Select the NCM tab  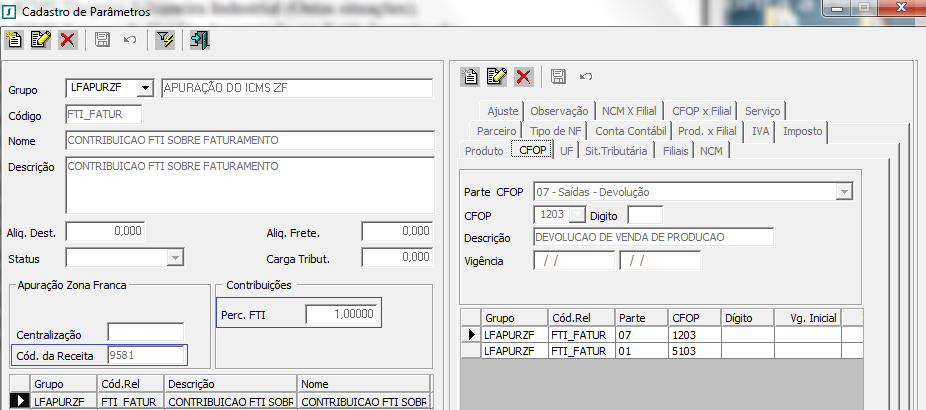click(711, 151)
